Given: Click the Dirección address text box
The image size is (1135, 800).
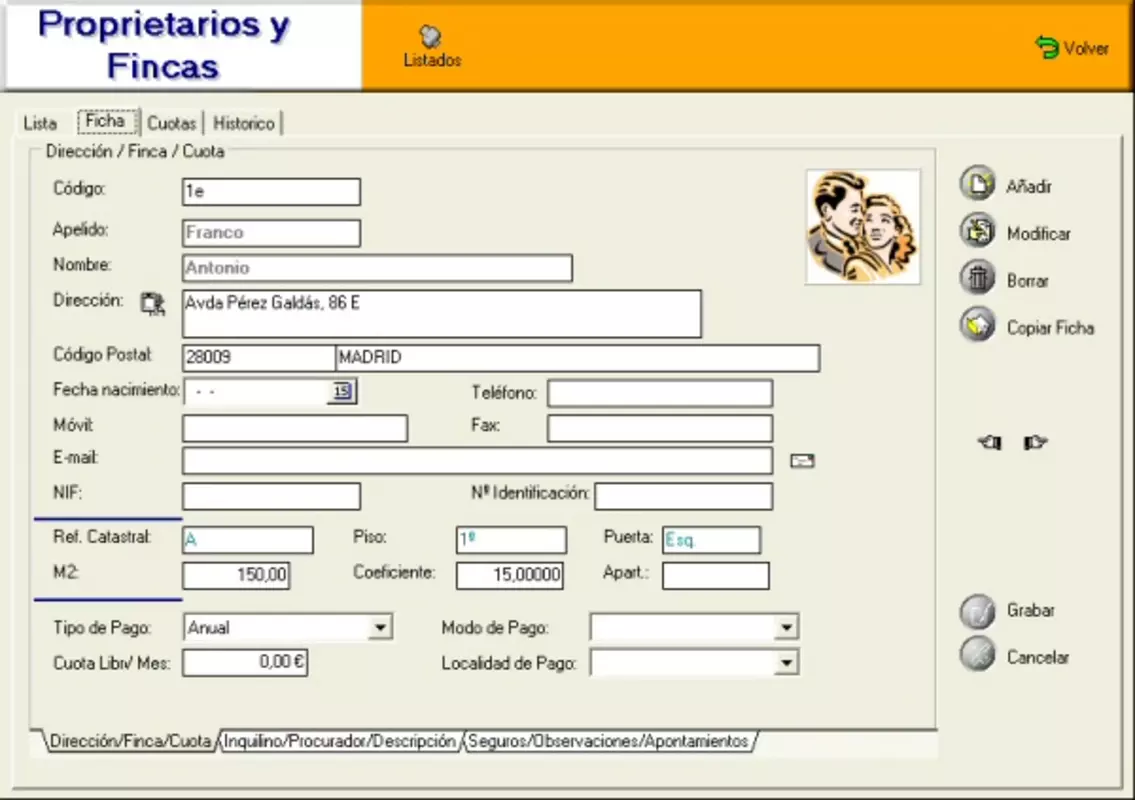Looking at the screenshot, I should click(442, 314).
